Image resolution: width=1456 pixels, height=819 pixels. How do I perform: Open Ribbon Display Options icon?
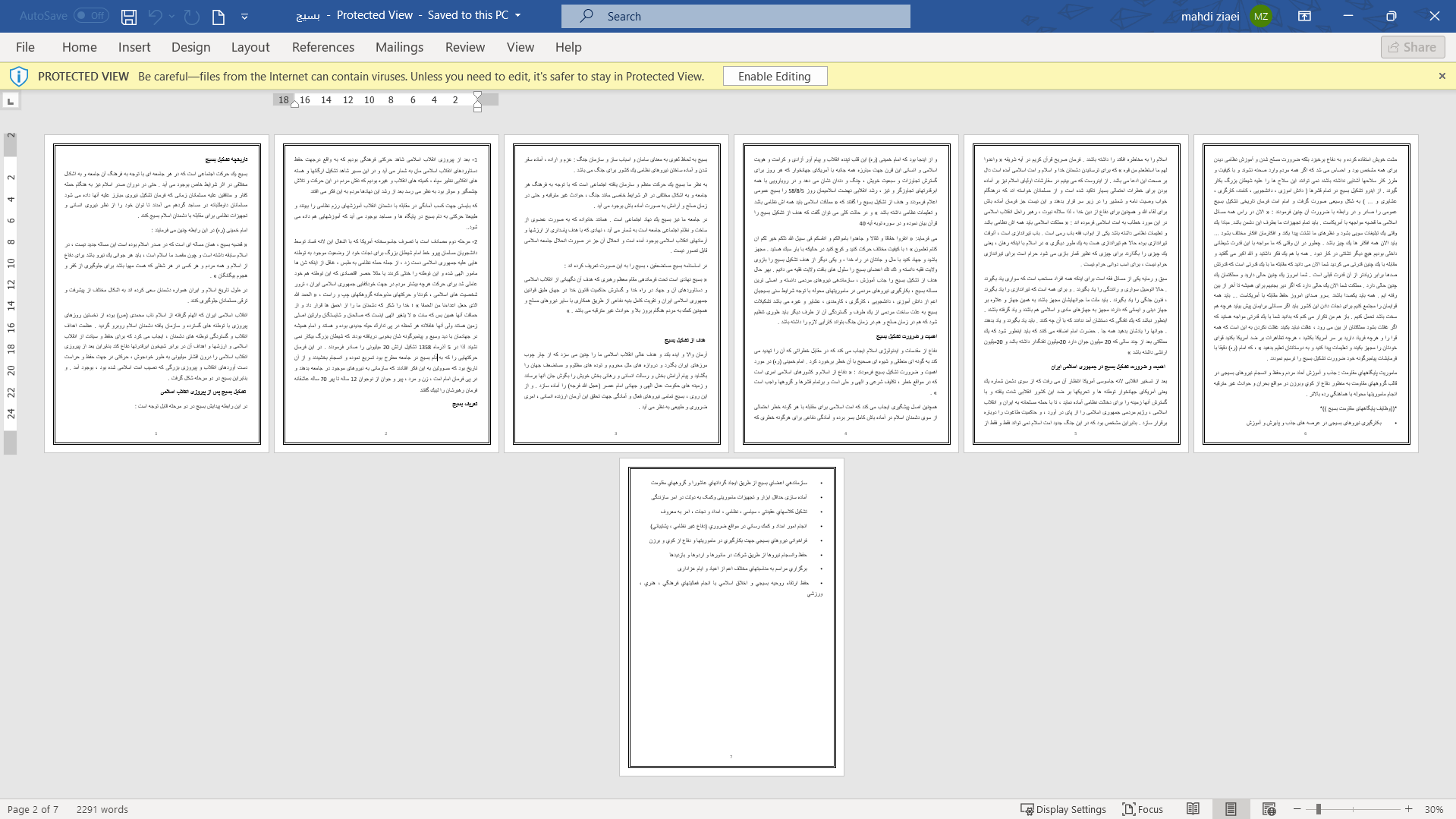coord(1305,16)
